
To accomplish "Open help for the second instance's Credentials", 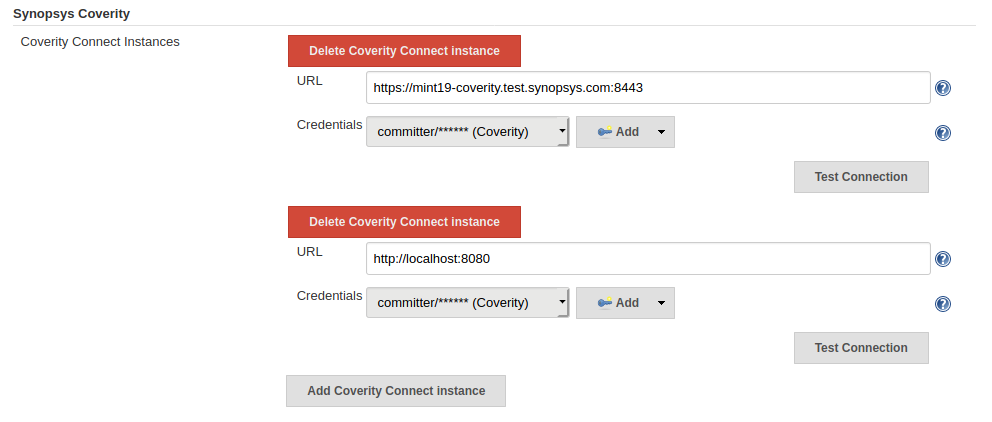I will point(943,304).
